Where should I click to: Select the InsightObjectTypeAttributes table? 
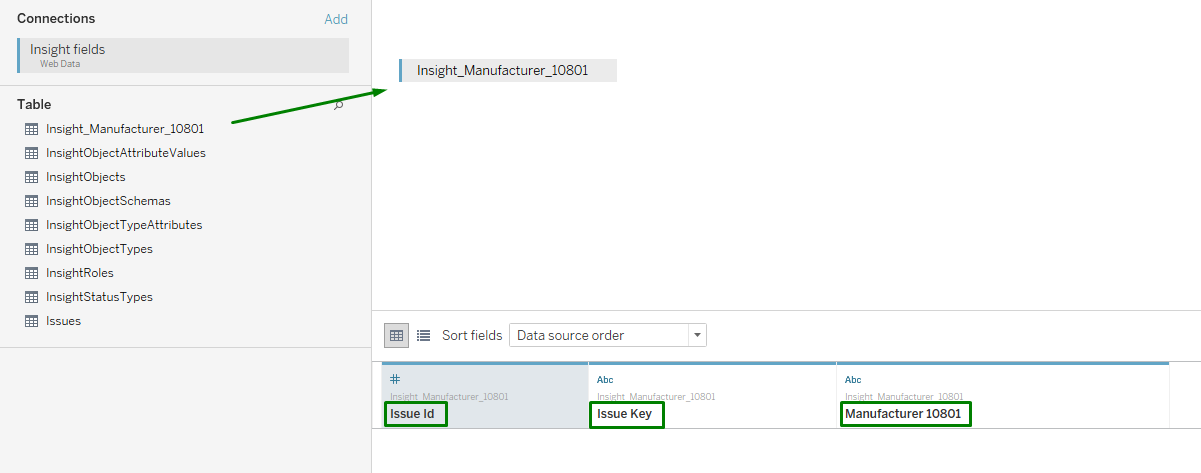click(124, 225)
